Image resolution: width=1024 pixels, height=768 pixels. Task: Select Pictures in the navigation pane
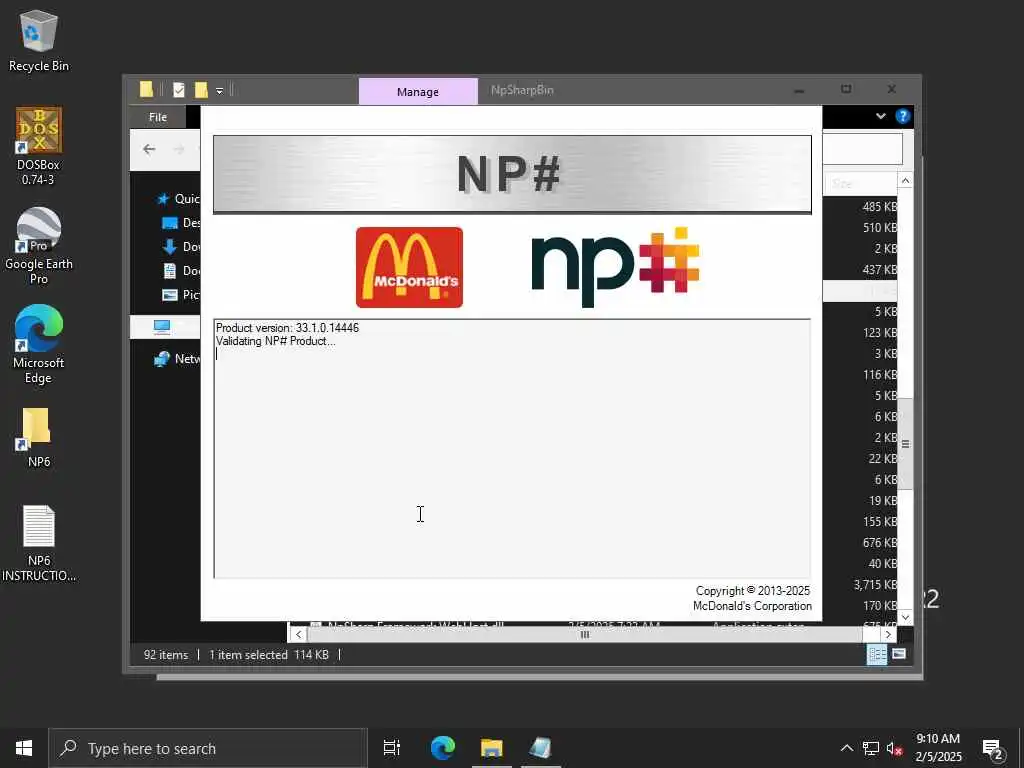pyautogui.click(x=180, y=295)
